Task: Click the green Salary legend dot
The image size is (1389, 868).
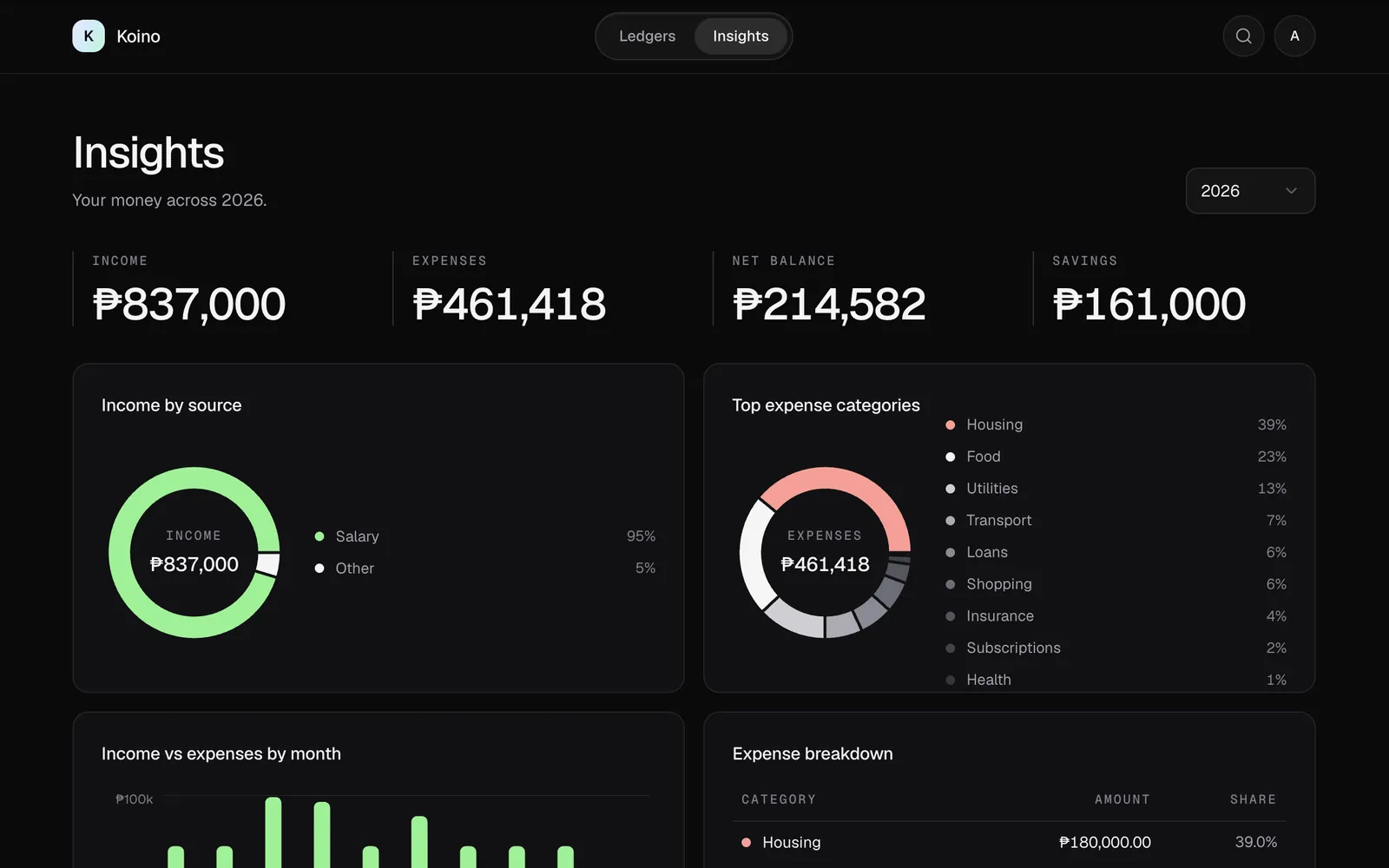Action: tap(319, 536)
